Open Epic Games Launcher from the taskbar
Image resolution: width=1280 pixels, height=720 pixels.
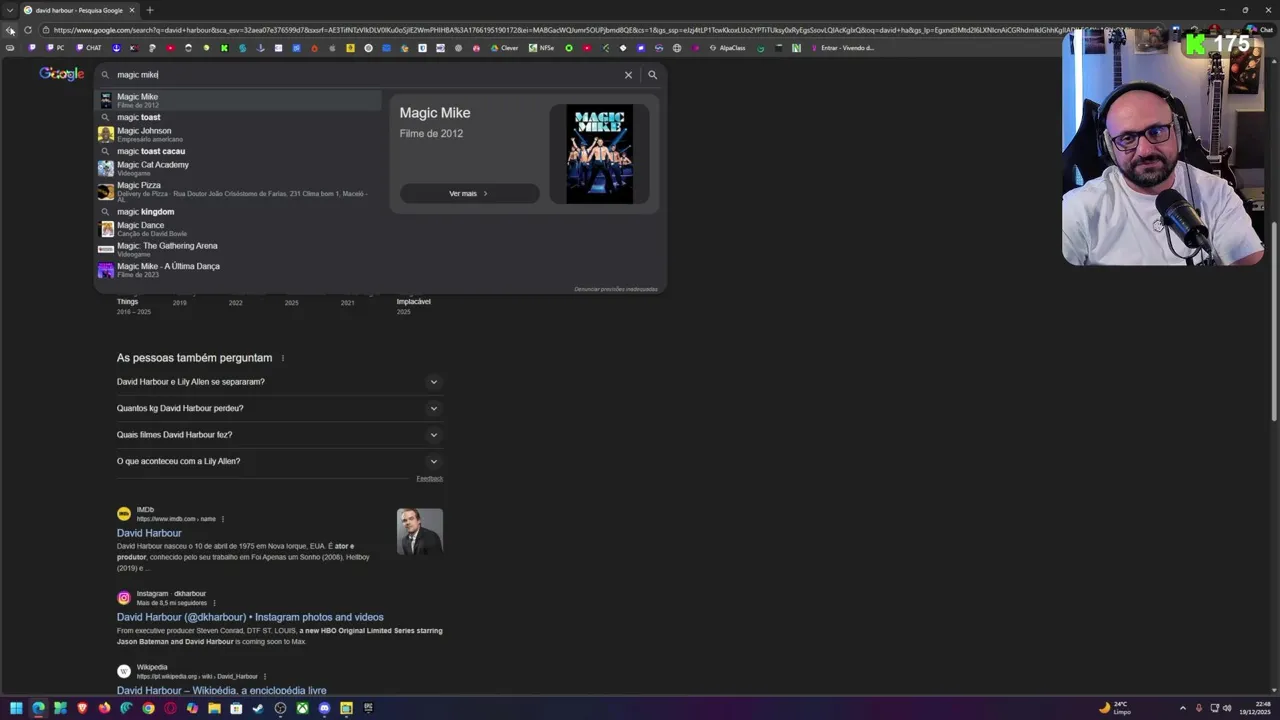coord(368,708)
